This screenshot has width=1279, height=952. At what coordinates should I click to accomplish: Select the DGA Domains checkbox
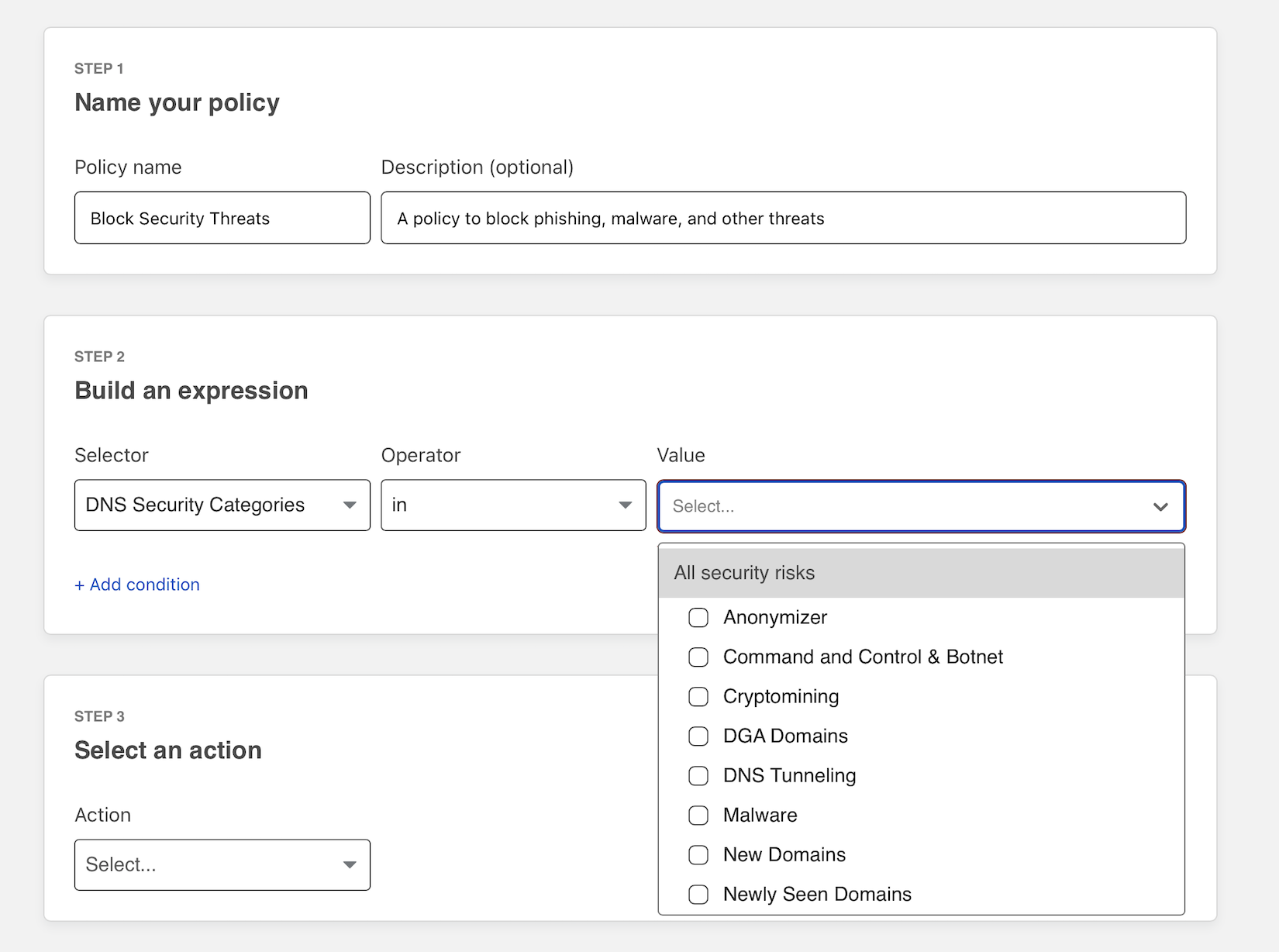click(698, 736)
